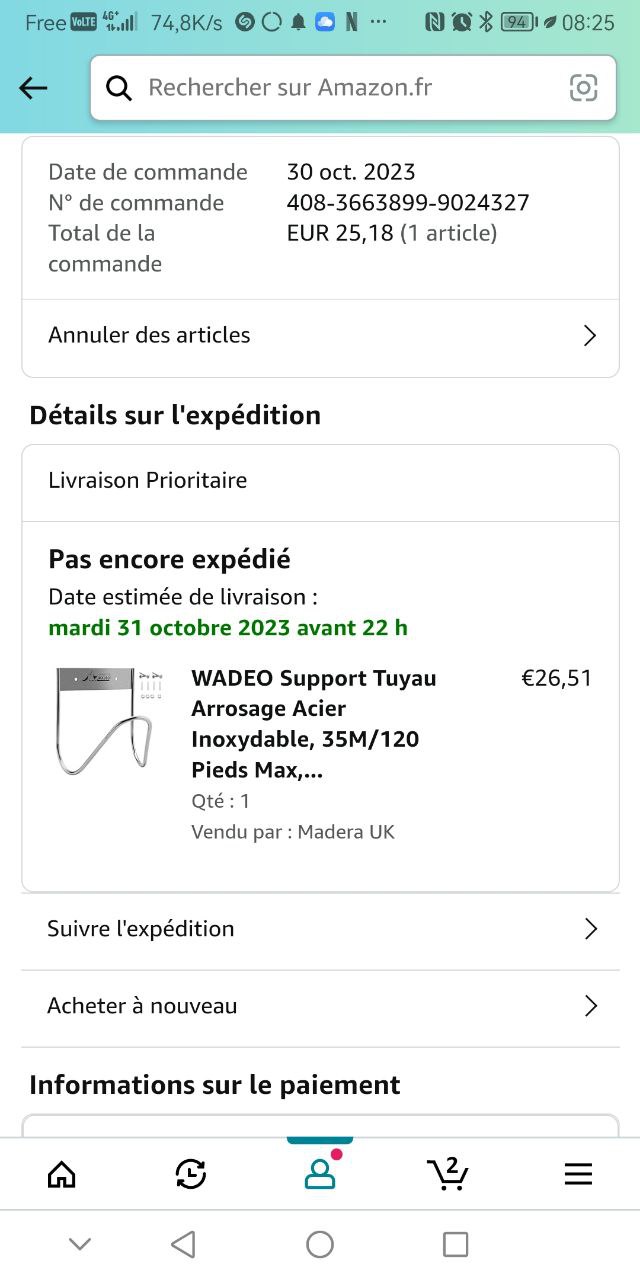Open the Home tab icon
Screen dimensions: 640x1280
coord(62,1173)
